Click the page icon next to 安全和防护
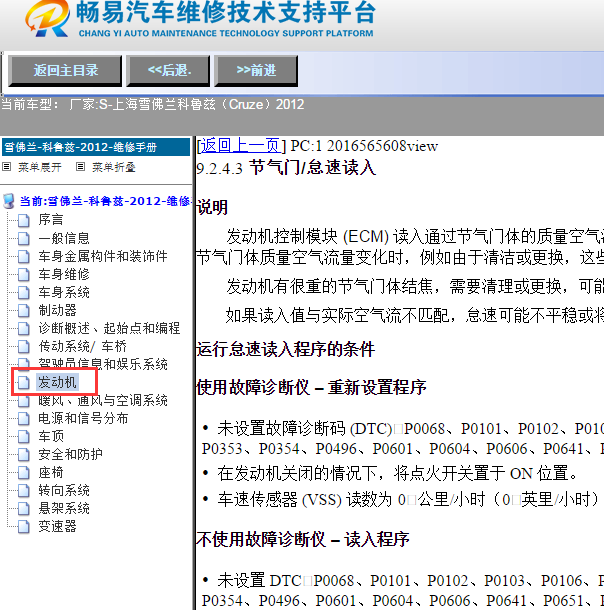The image size is (604, 610). tap(24, 454)
